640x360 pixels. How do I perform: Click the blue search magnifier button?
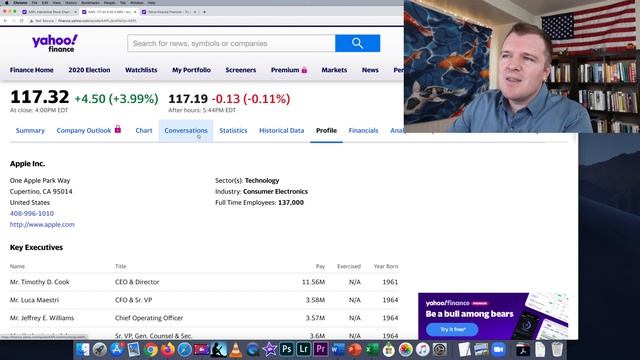click(x=357, y=43)
